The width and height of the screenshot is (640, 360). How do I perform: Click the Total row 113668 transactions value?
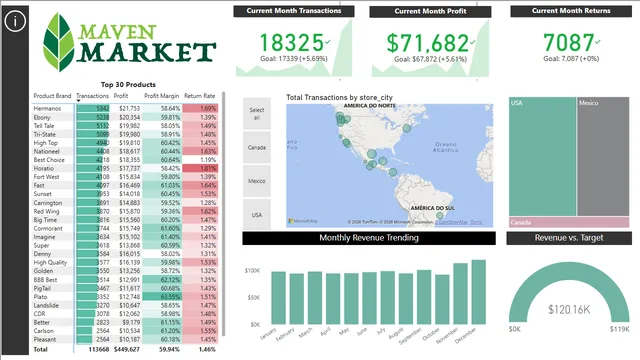99,349
